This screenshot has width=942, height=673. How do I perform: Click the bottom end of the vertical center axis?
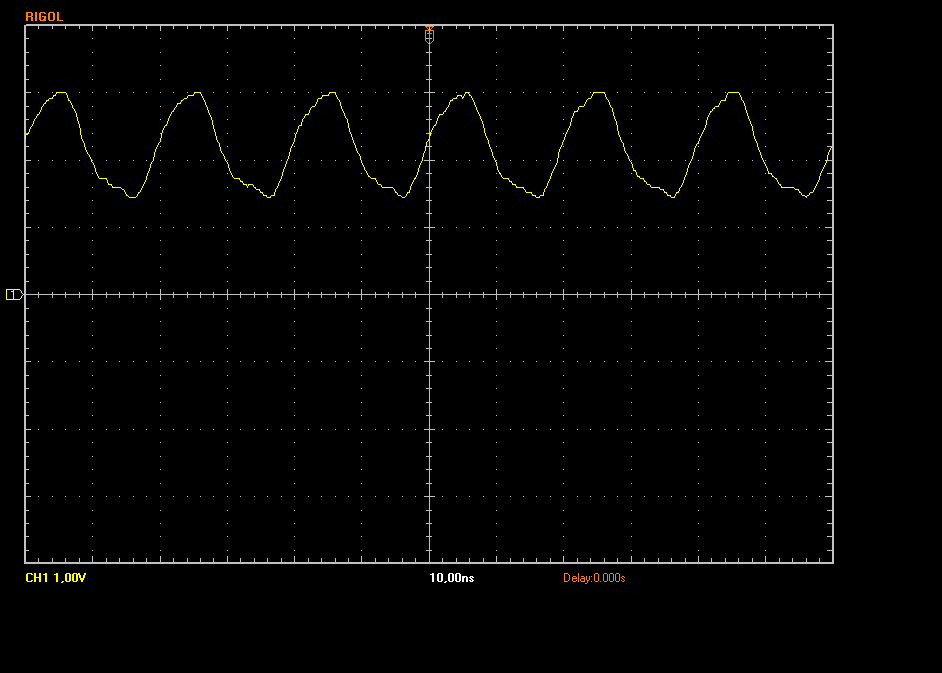pyautogui.click(x=429, y=561)
